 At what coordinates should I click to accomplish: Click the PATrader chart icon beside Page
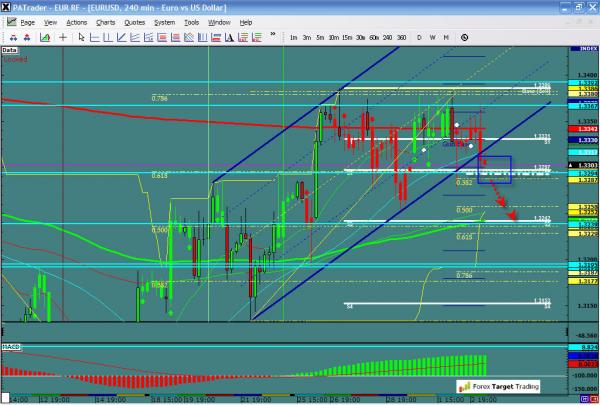[9, 21]
